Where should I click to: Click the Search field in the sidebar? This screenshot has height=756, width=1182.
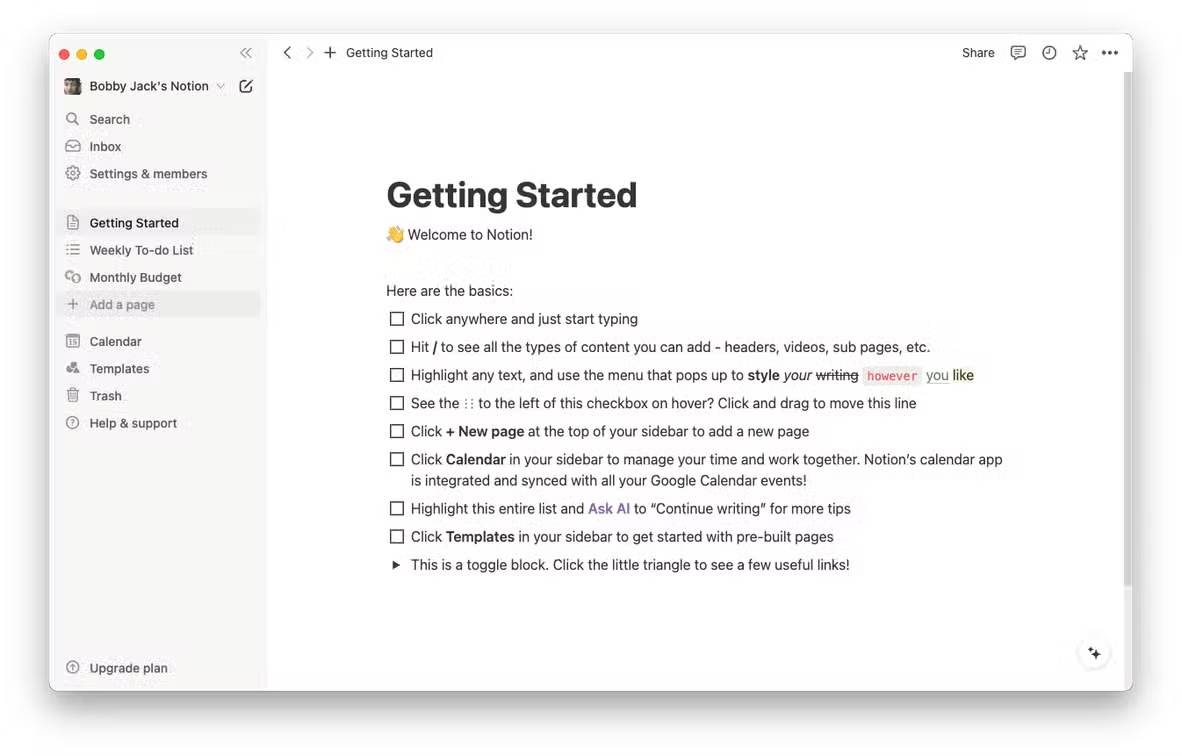tap(109, 119)
